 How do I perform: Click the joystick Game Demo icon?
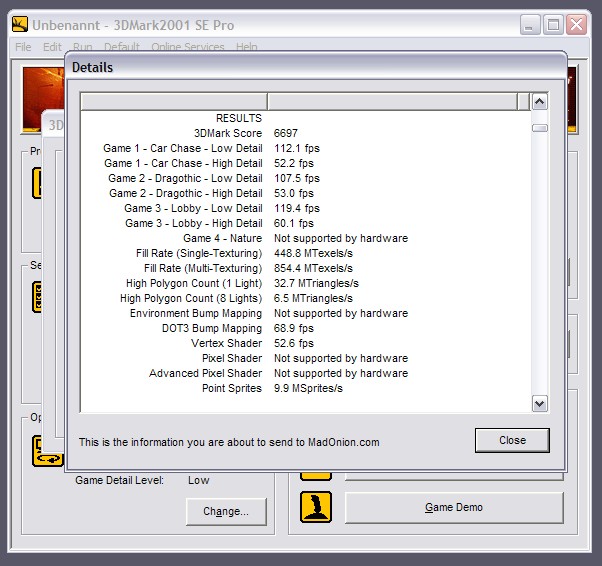[x=316, y=507]
